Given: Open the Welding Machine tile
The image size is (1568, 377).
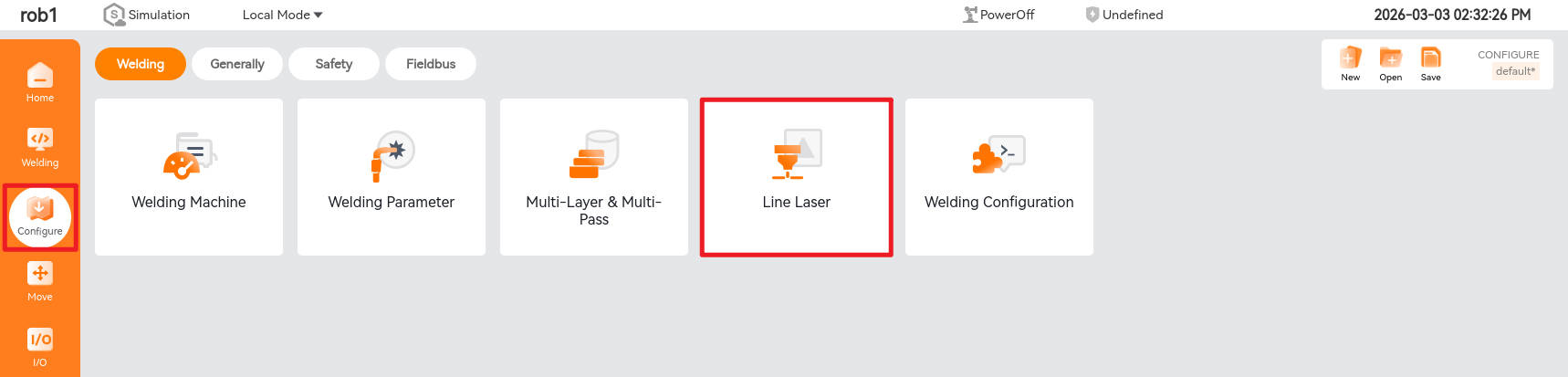Looking at the screenshot, I should click(x=189, y=177).
